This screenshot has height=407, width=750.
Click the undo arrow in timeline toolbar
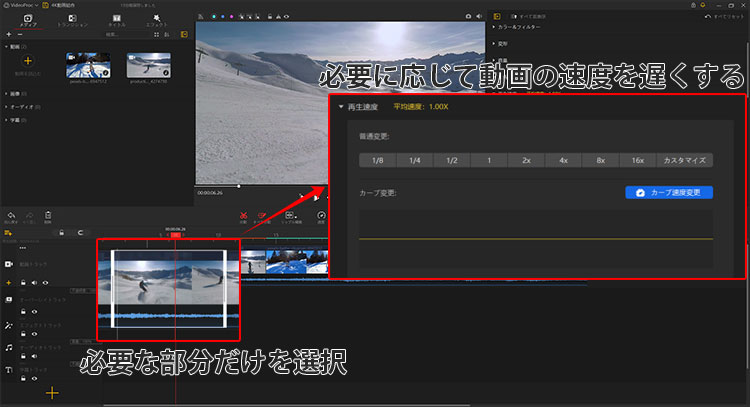(x=11, y=216)
